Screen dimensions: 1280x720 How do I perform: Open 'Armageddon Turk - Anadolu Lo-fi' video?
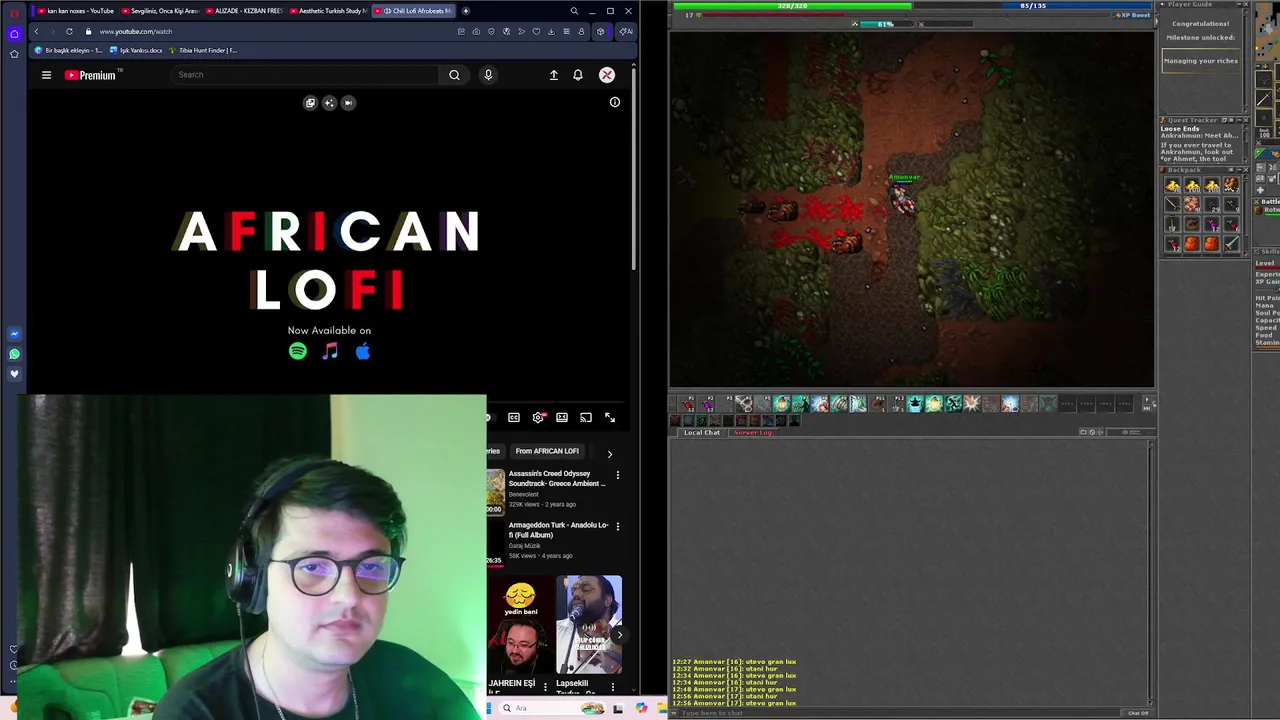(x=558, y=530)
